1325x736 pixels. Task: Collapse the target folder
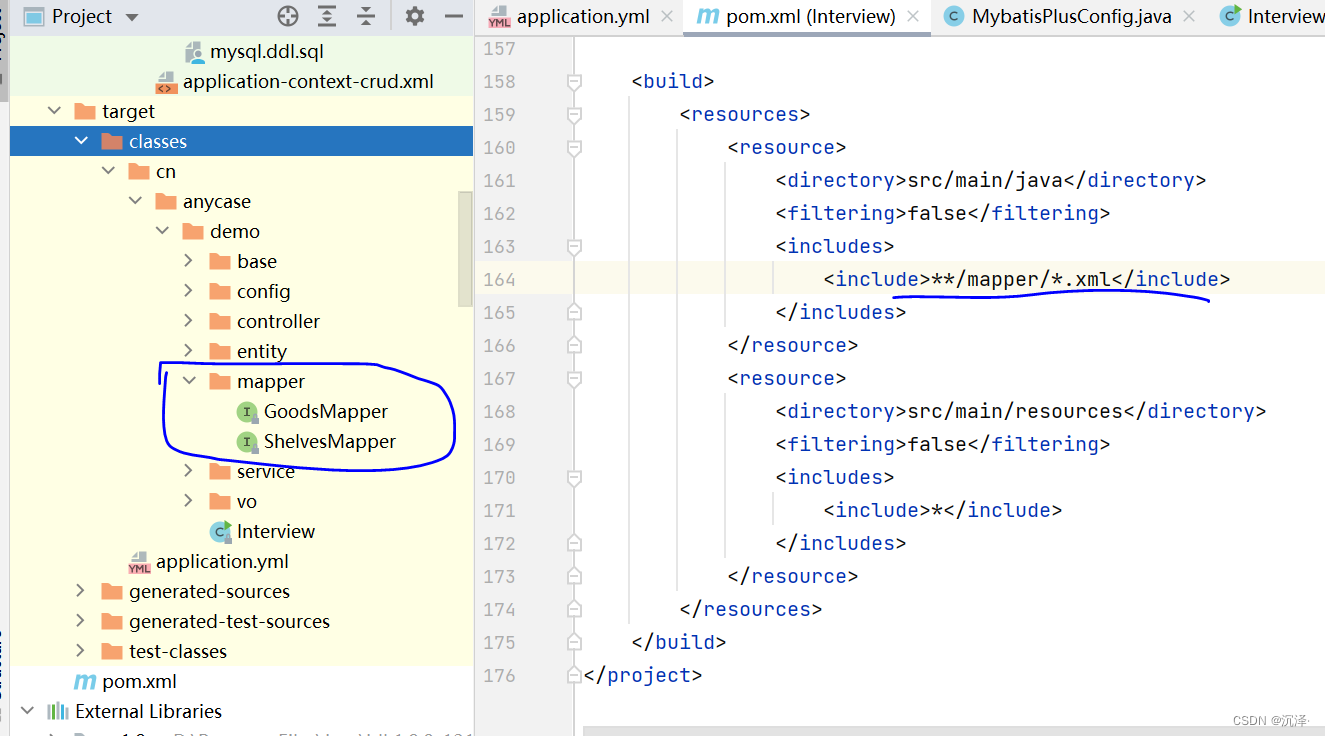click(54, 111)
